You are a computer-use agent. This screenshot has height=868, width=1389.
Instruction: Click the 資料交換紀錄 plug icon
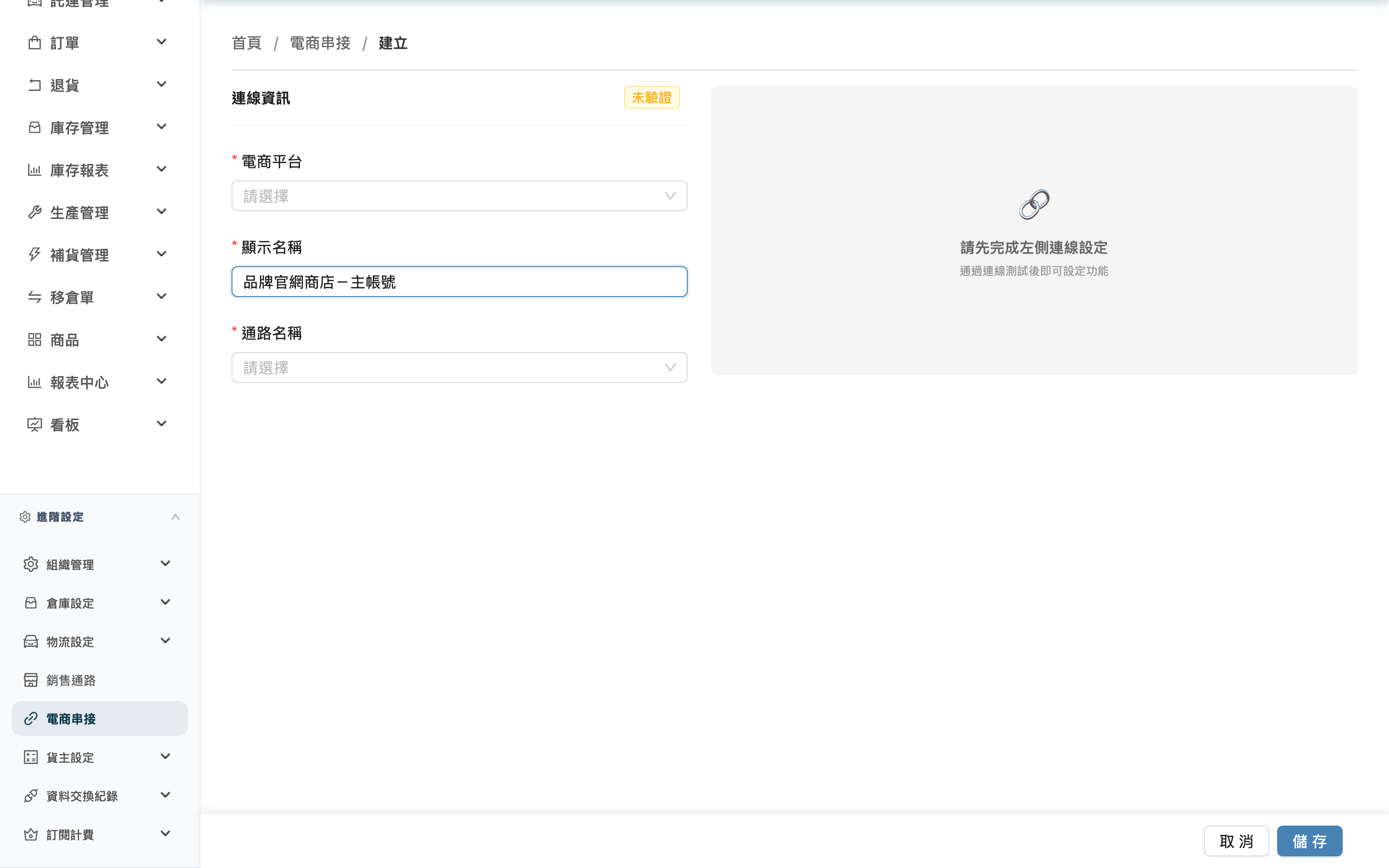point(31,796)
